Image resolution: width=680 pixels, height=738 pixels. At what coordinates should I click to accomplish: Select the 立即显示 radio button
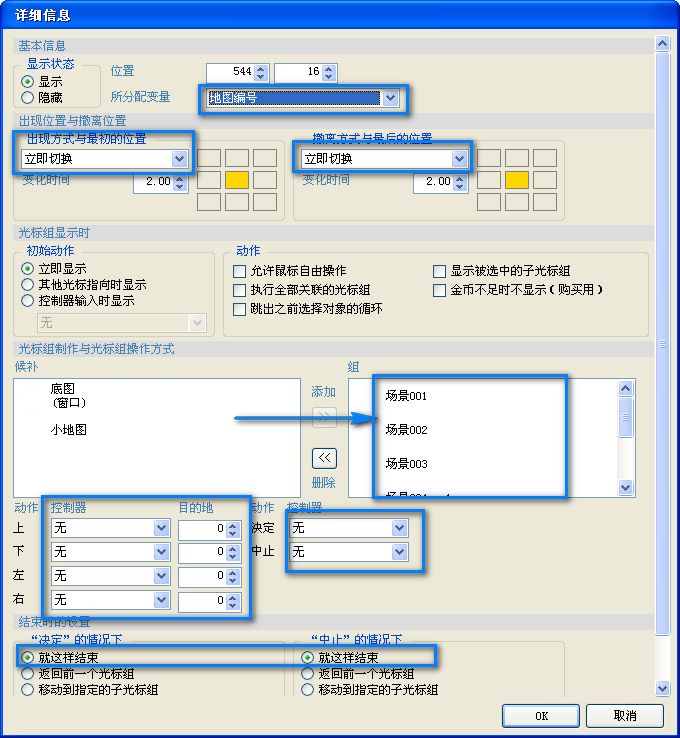click(27, 269)
